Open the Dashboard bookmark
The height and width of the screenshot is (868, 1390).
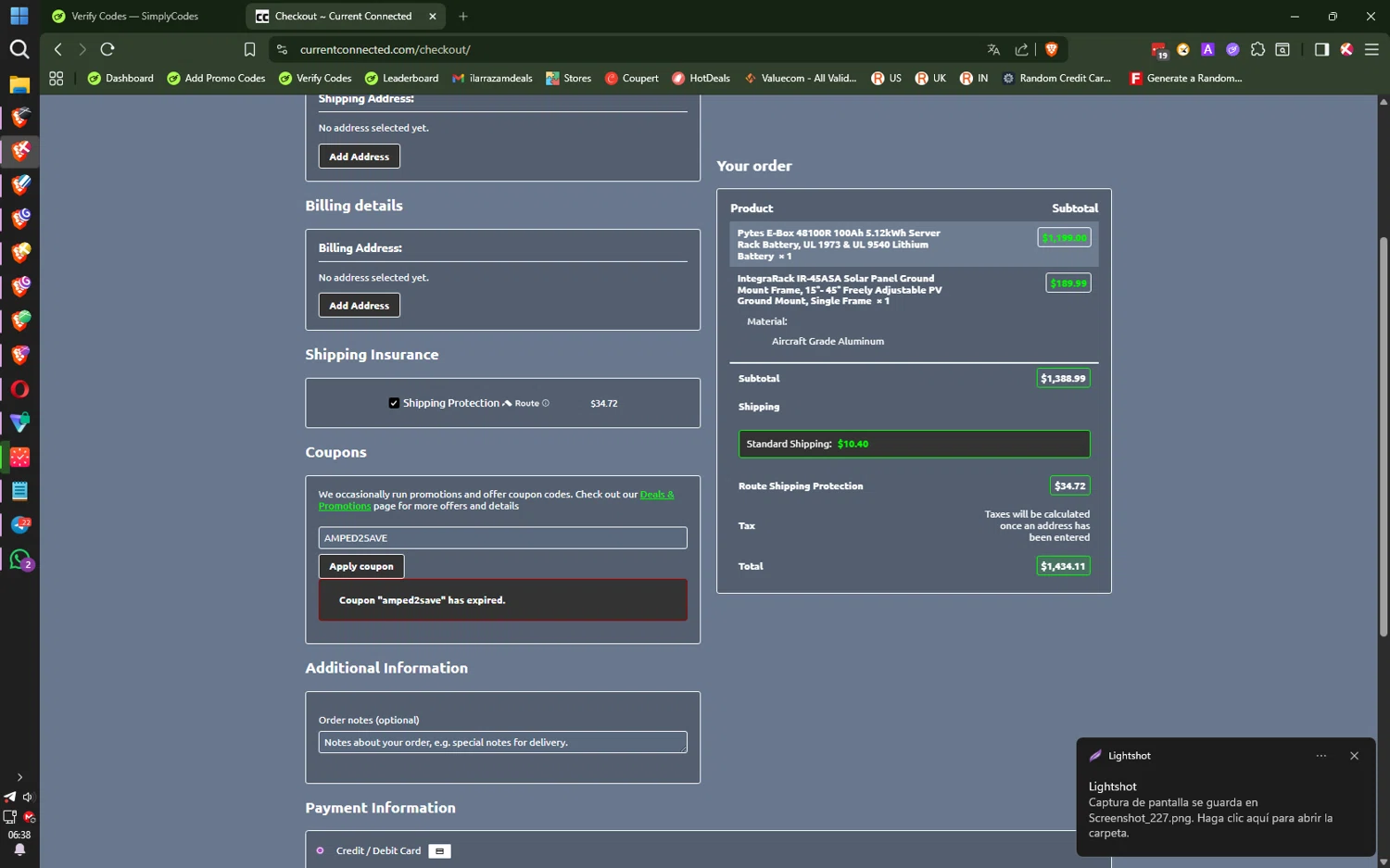click(120, 78)
